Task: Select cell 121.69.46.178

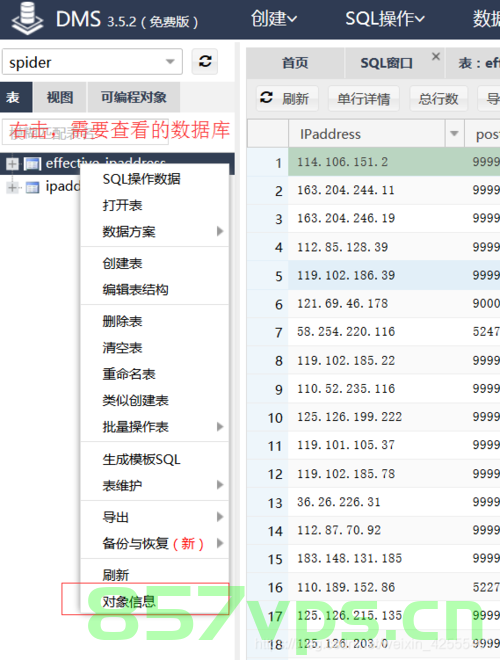Action: [376, 303]
